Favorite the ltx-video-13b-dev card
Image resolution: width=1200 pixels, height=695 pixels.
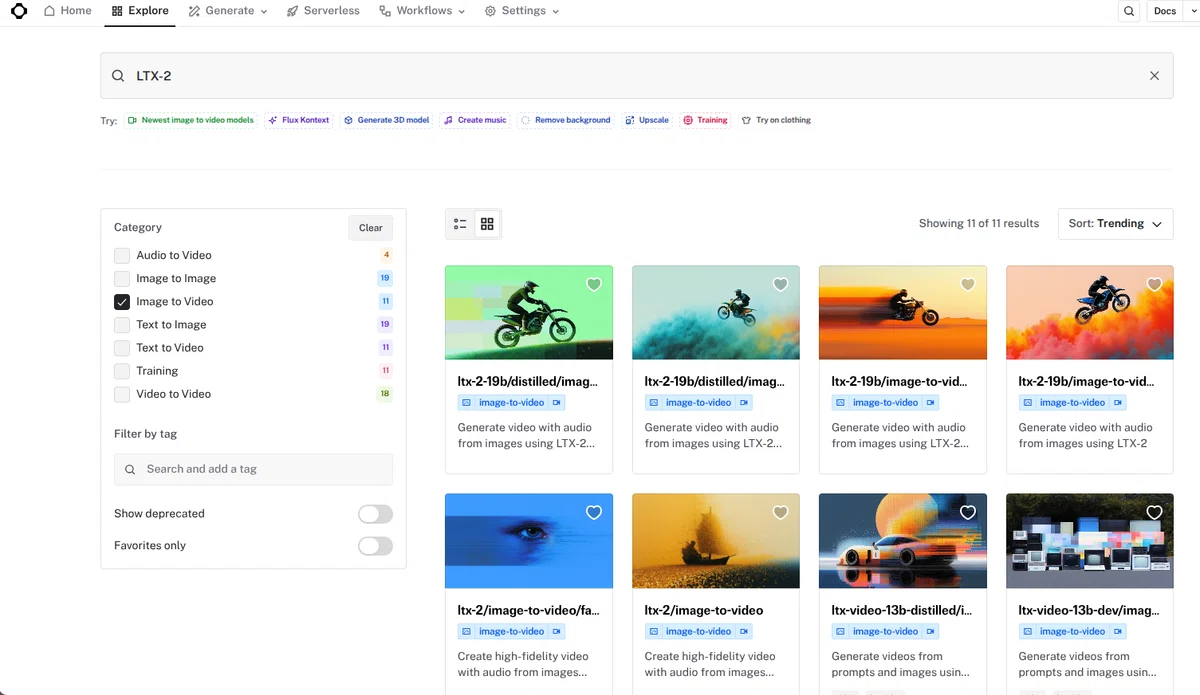tap(1155, 513)
